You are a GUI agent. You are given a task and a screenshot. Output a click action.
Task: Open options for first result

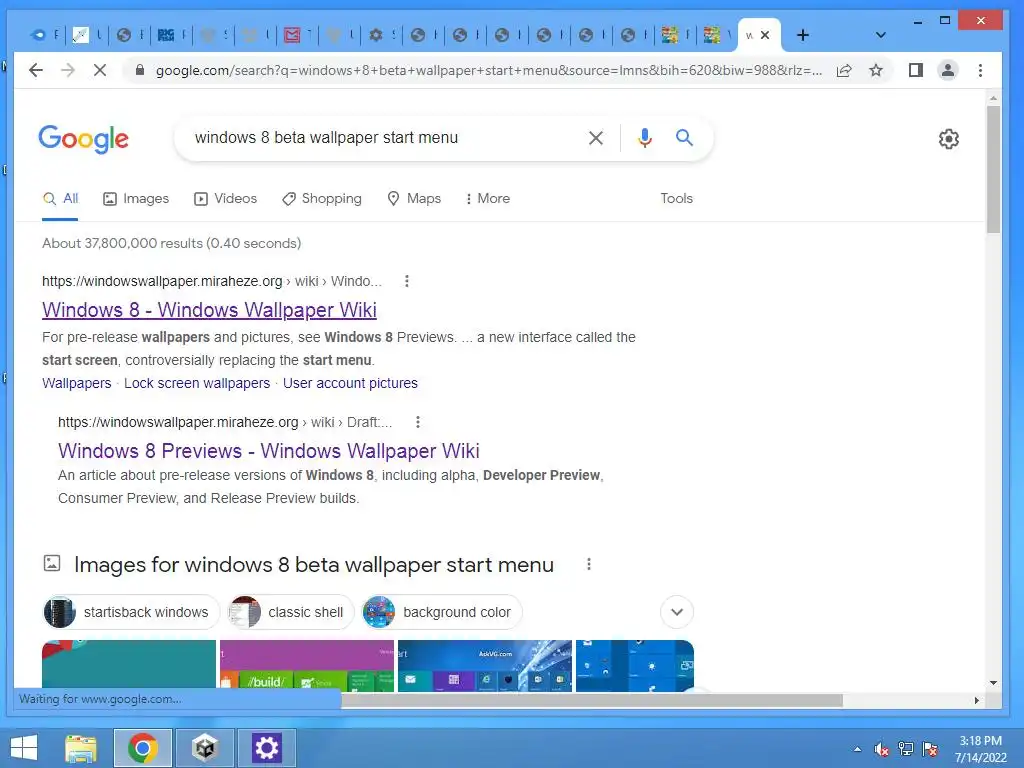pos(407,281)
